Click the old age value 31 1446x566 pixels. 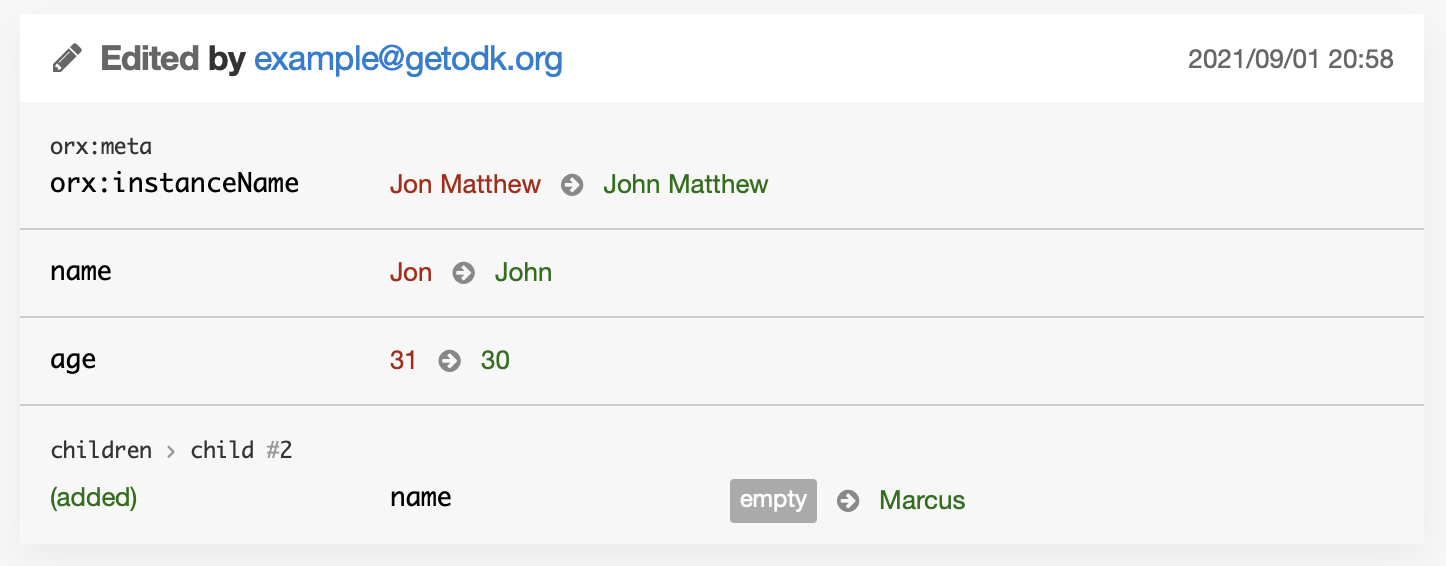(x=403, y=361)
